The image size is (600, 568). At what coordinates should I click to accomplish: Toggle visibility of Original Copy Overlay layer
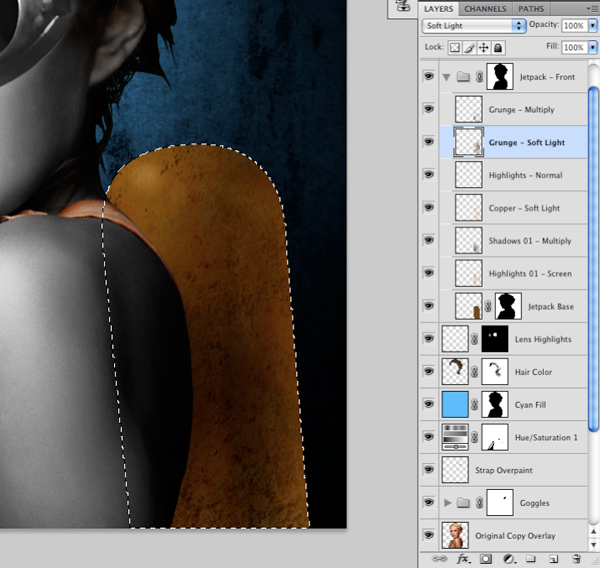(x=429, y=535)
